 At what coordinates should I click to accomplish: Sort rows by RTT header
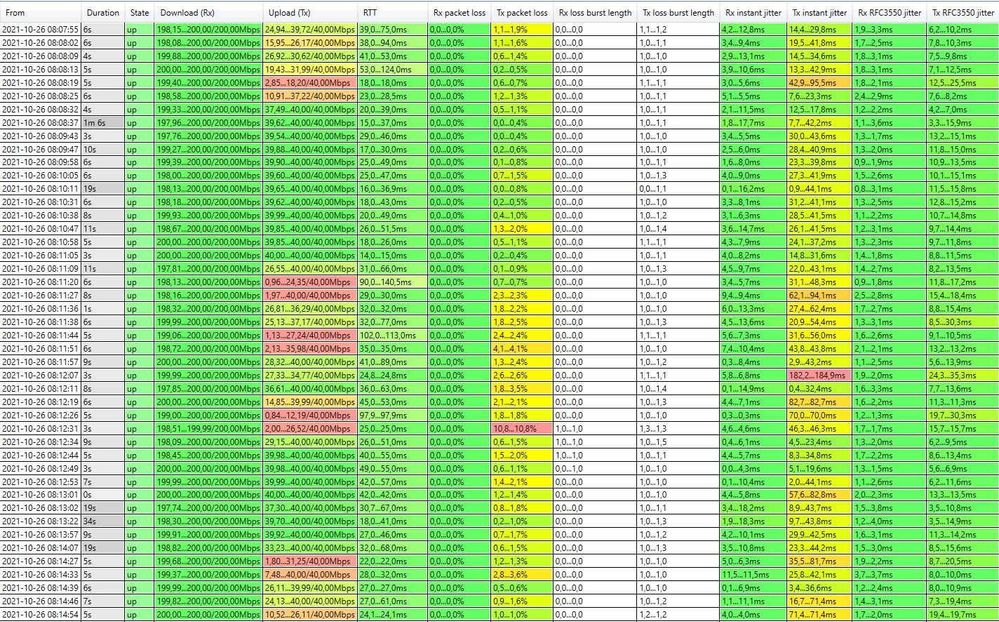pyautogui.click(x=392, y=12)
